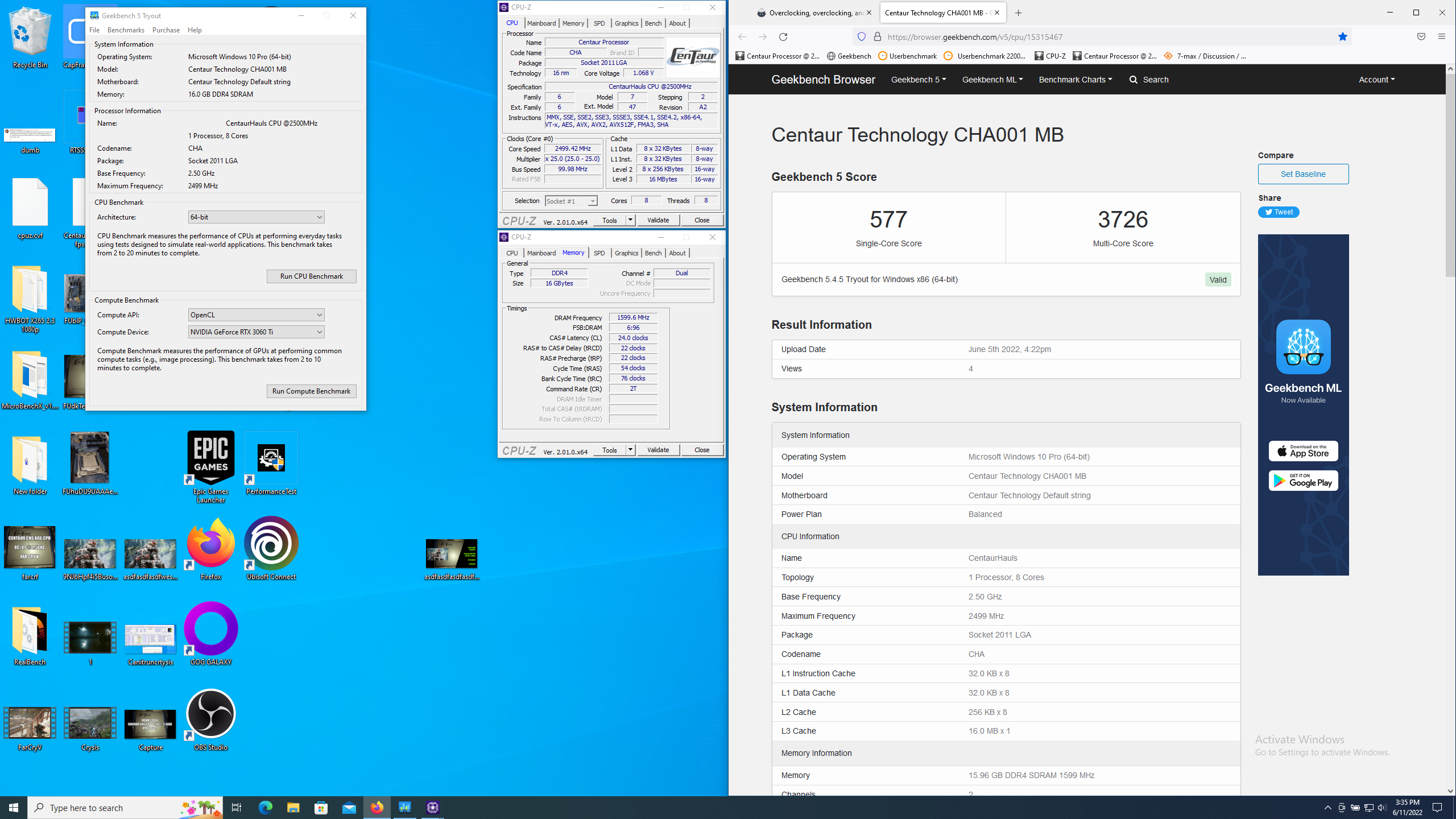Open the Canitruncrtysis desktop file
The width and height of the screenshot is (1456, 819).
point(150,644)
